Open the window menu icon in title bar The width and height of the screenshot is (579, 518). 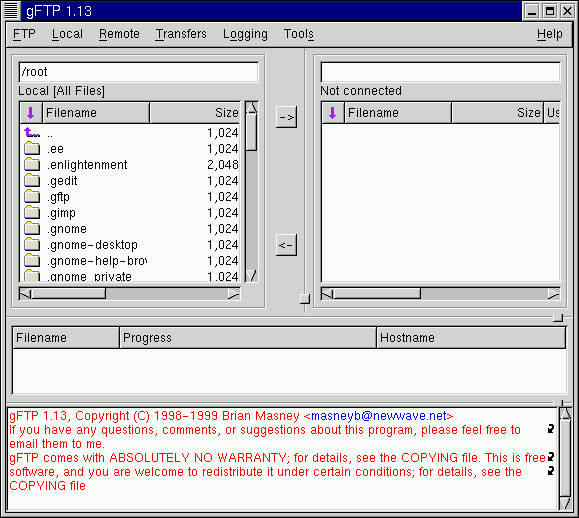11,10
